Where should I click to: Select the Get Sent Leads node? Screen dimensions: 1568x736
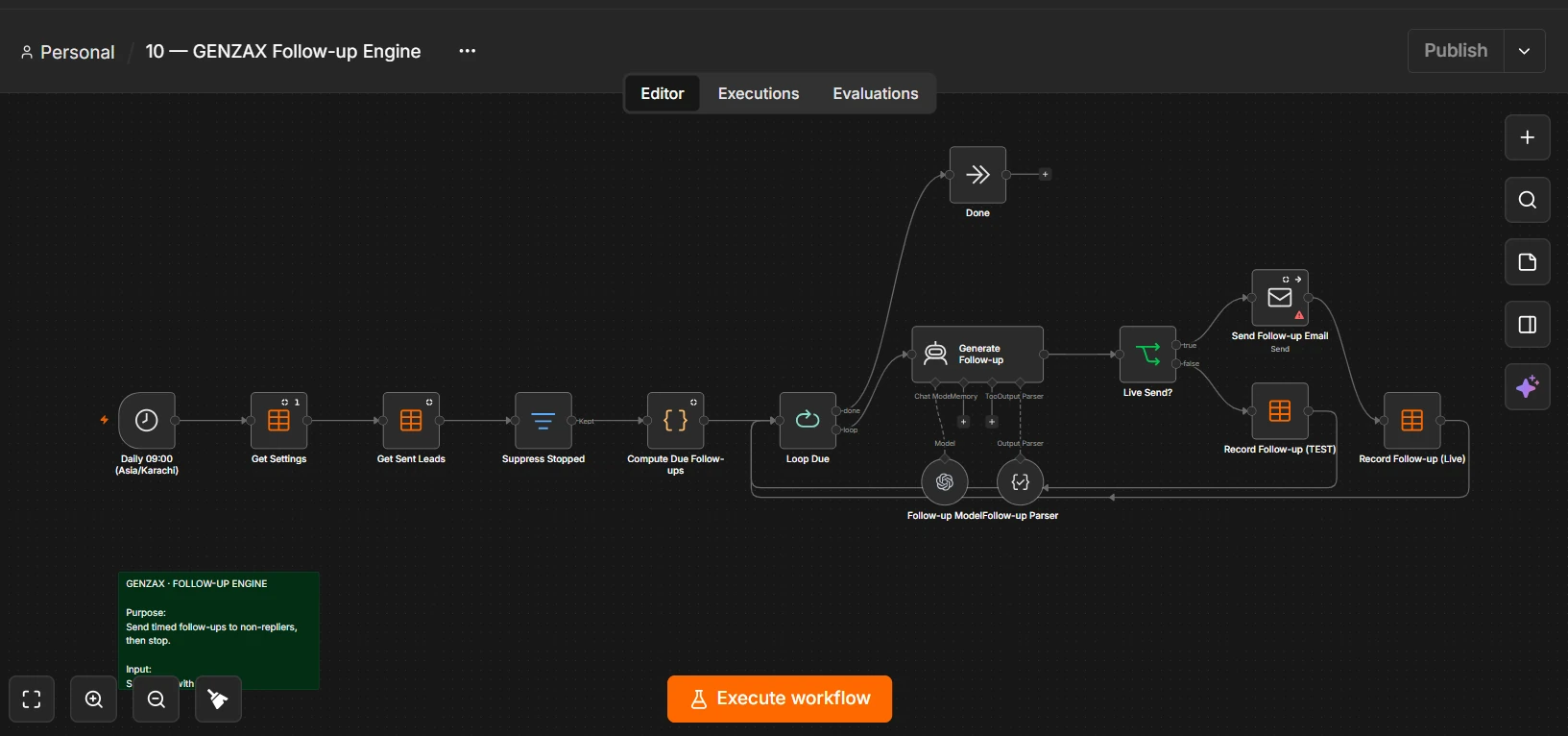point(411,420)
